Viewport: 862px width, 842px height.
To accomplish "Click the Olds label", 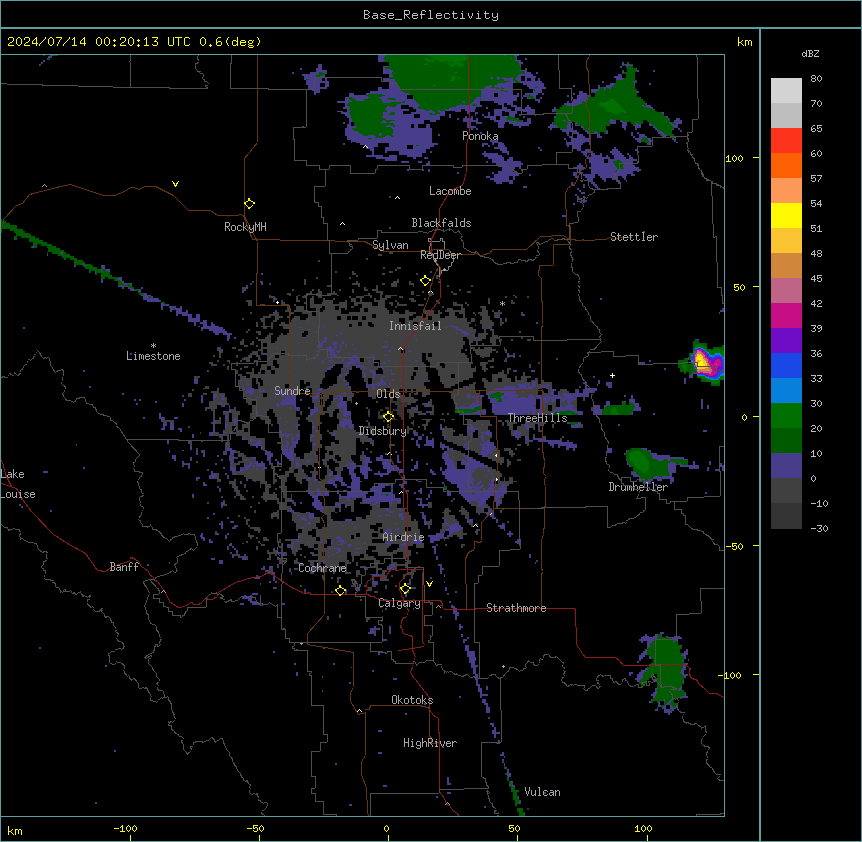I will [x=388, y=394].
